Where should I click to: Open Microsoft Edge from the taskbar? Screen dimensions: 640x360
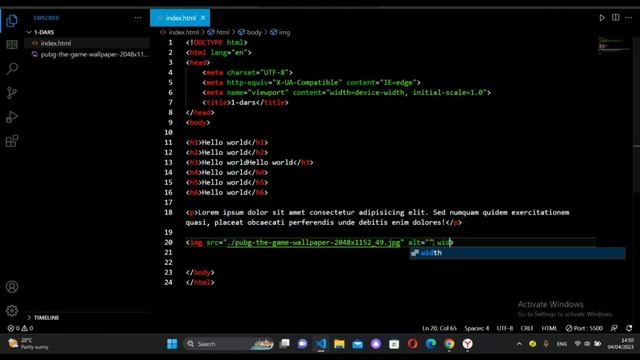(x=431, y=344)
